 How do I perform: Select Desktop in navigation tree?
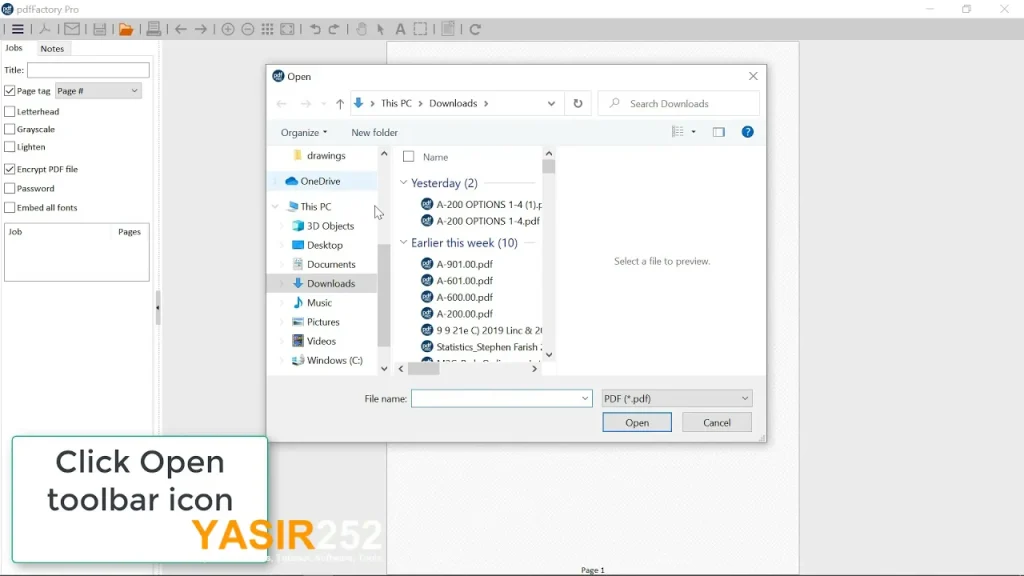[x=325, y=245]
